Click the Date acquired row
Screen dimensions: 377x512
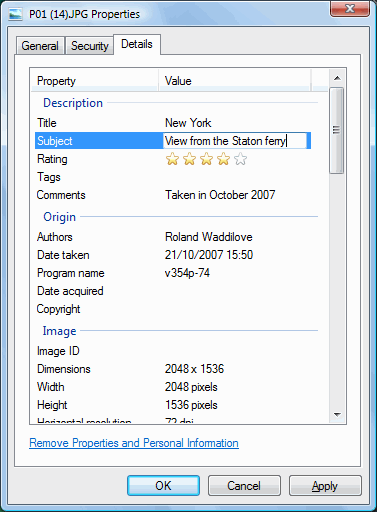(x=70, y=291)
